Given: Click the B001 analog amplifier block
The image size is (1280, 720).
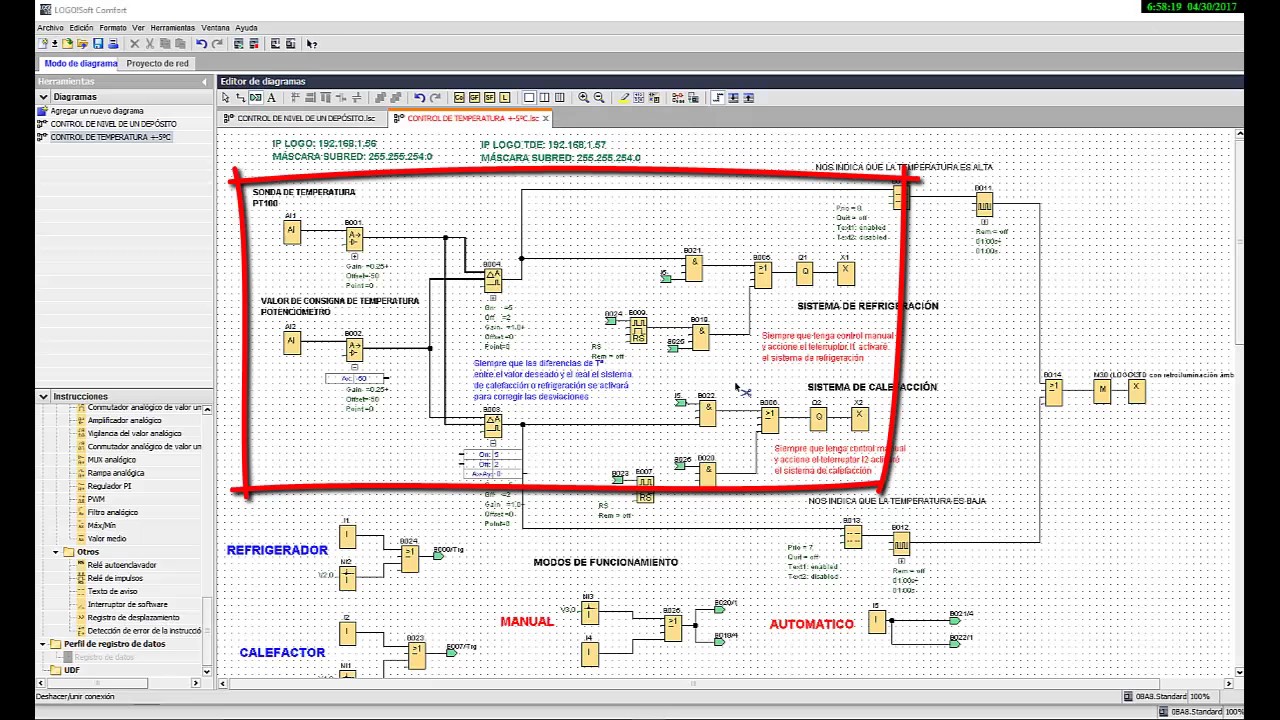Looking at the screenshot, I should (x=354, y=238).
